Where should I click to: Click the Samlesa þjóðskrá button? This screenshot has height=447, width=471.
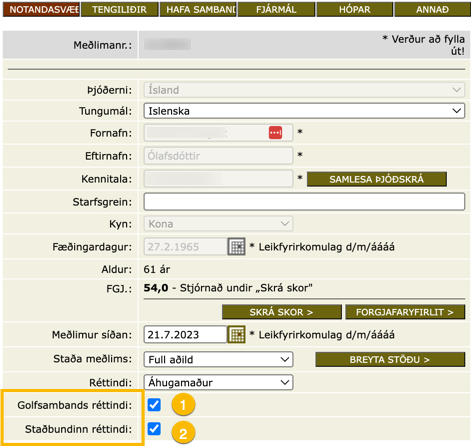[377, 179]
